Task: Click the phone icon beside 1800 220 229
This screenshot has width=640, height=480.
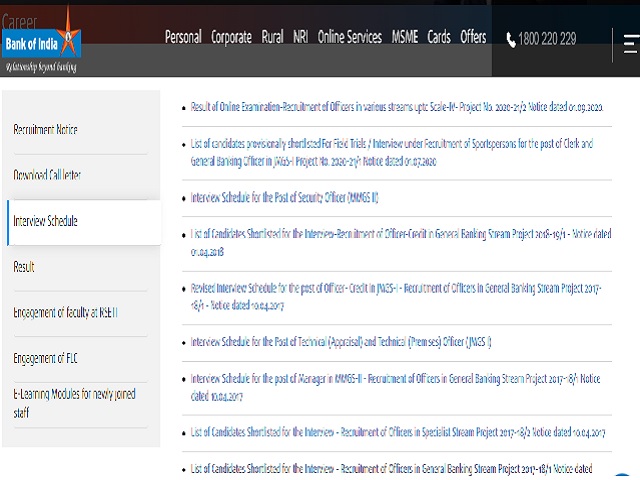Action: (x=511, y=40)
